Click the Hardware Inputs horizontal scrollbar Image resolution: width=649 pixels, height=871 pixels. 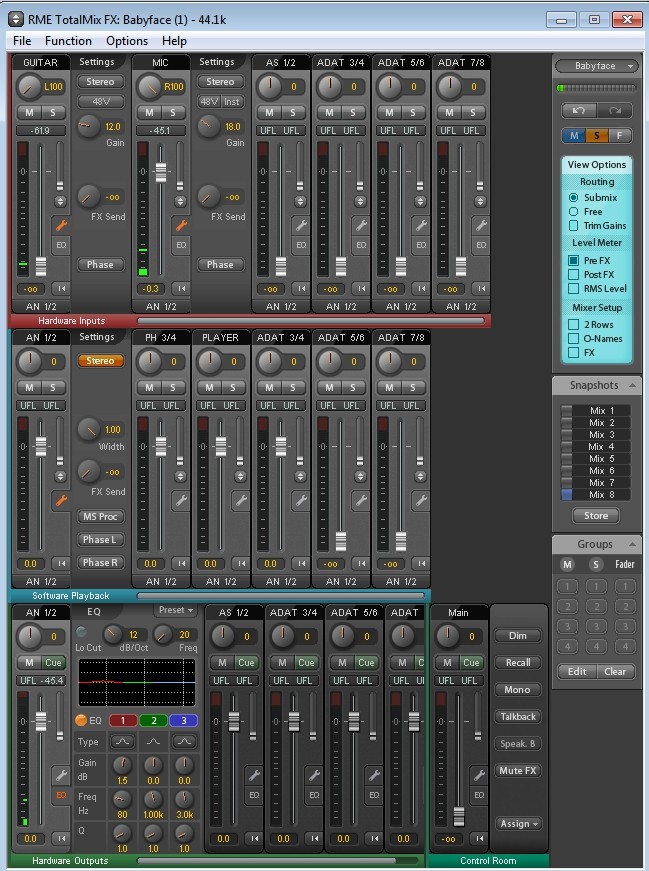coord(311,321)
